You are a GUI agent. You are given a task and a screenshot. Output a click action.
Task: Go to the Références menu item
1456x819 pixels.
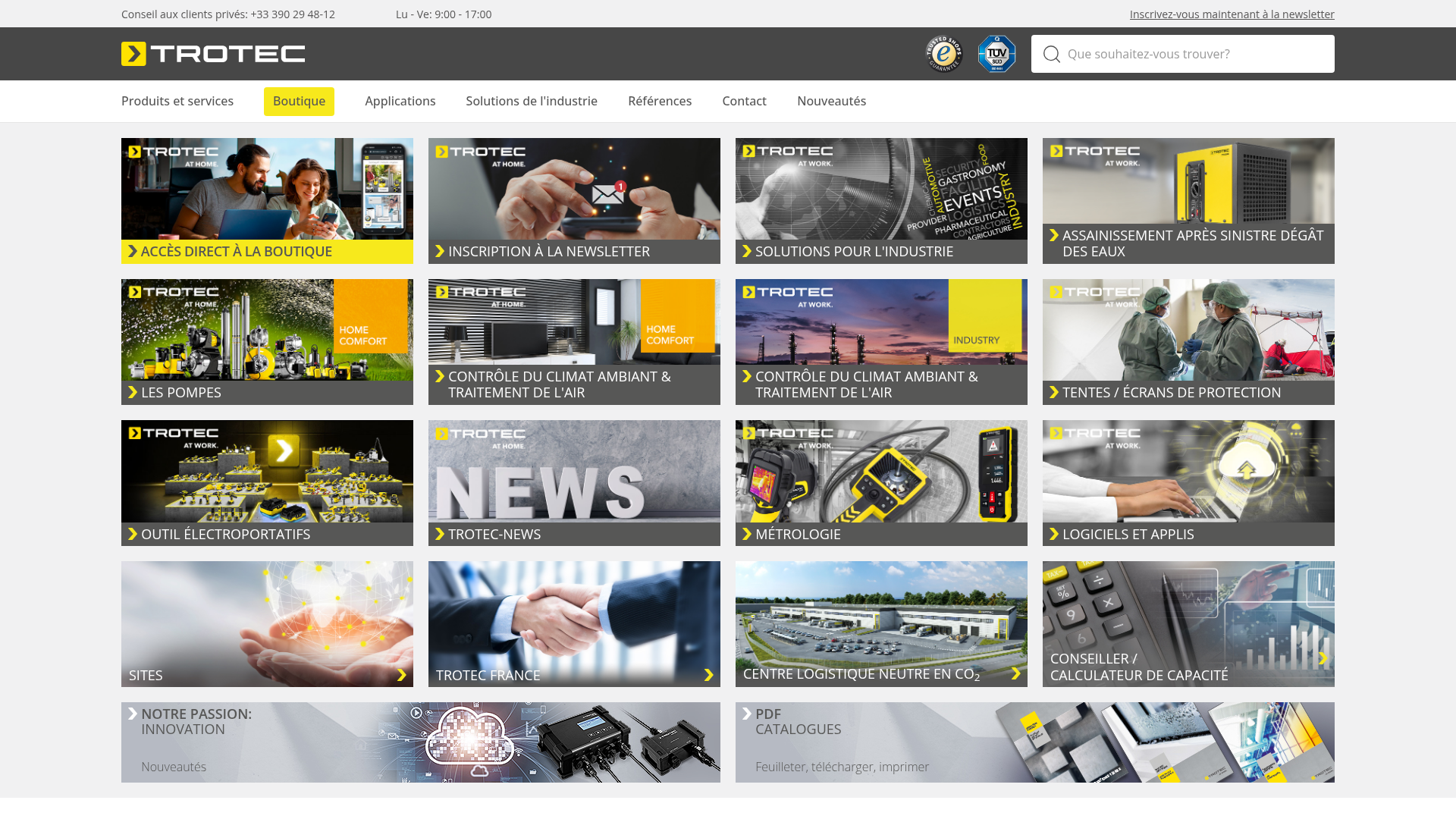click(659, 101)
